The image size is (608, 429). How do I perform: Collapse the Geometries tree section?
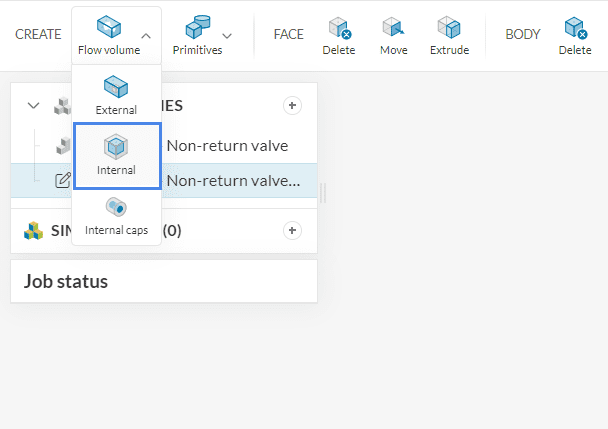pyautogui.click(x=34, y=105)
